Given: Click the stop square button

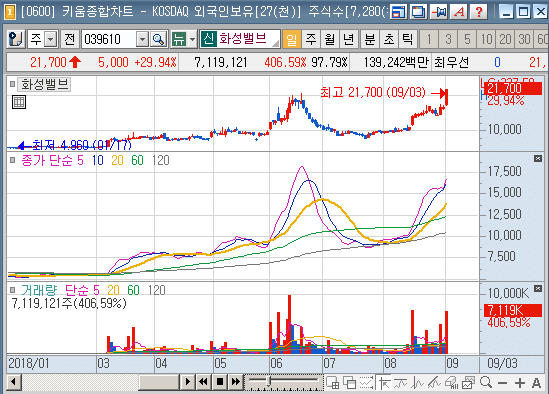Looking at the screenshot, I should click(x=220, y=381).
